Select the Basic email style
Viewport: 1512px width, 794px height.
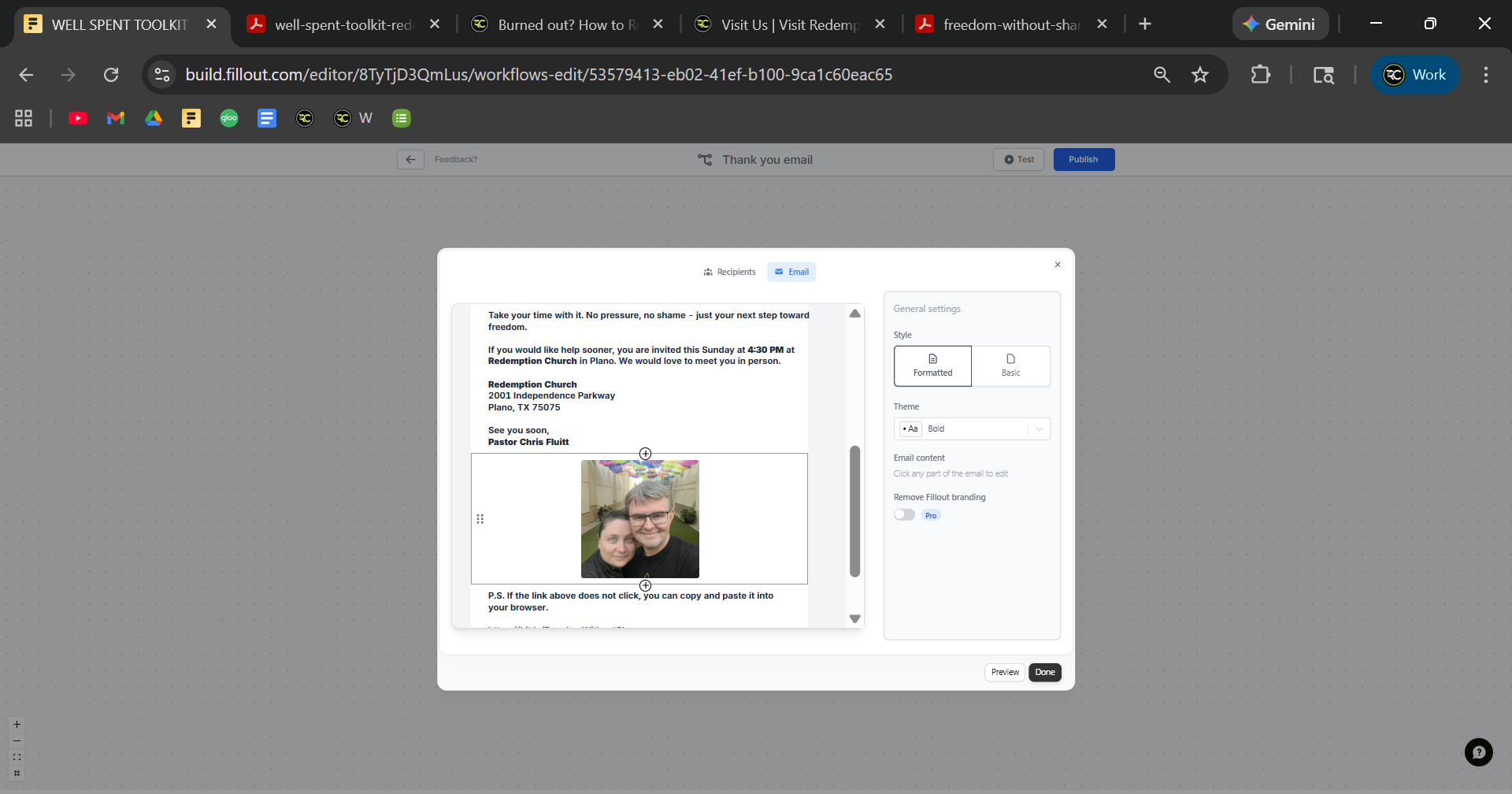pyautogui.click(x=1010, y=366)
